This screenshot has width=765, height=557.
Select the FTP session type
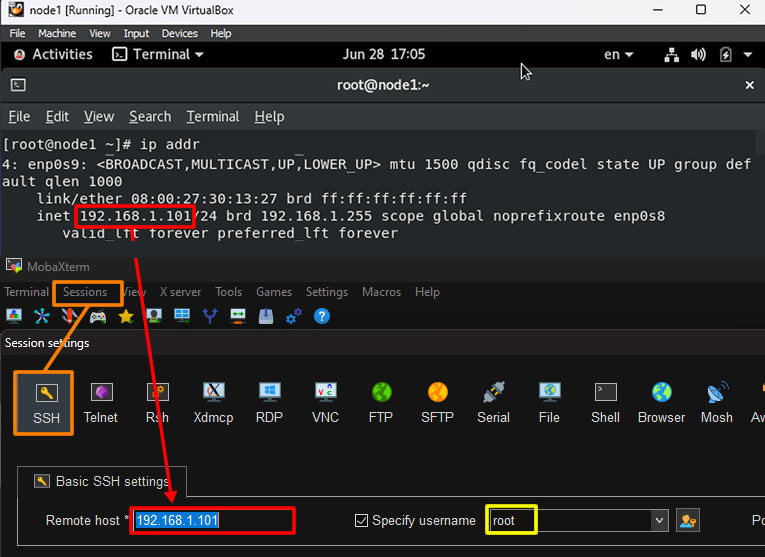pyautogui.click(x=381, y=403)
